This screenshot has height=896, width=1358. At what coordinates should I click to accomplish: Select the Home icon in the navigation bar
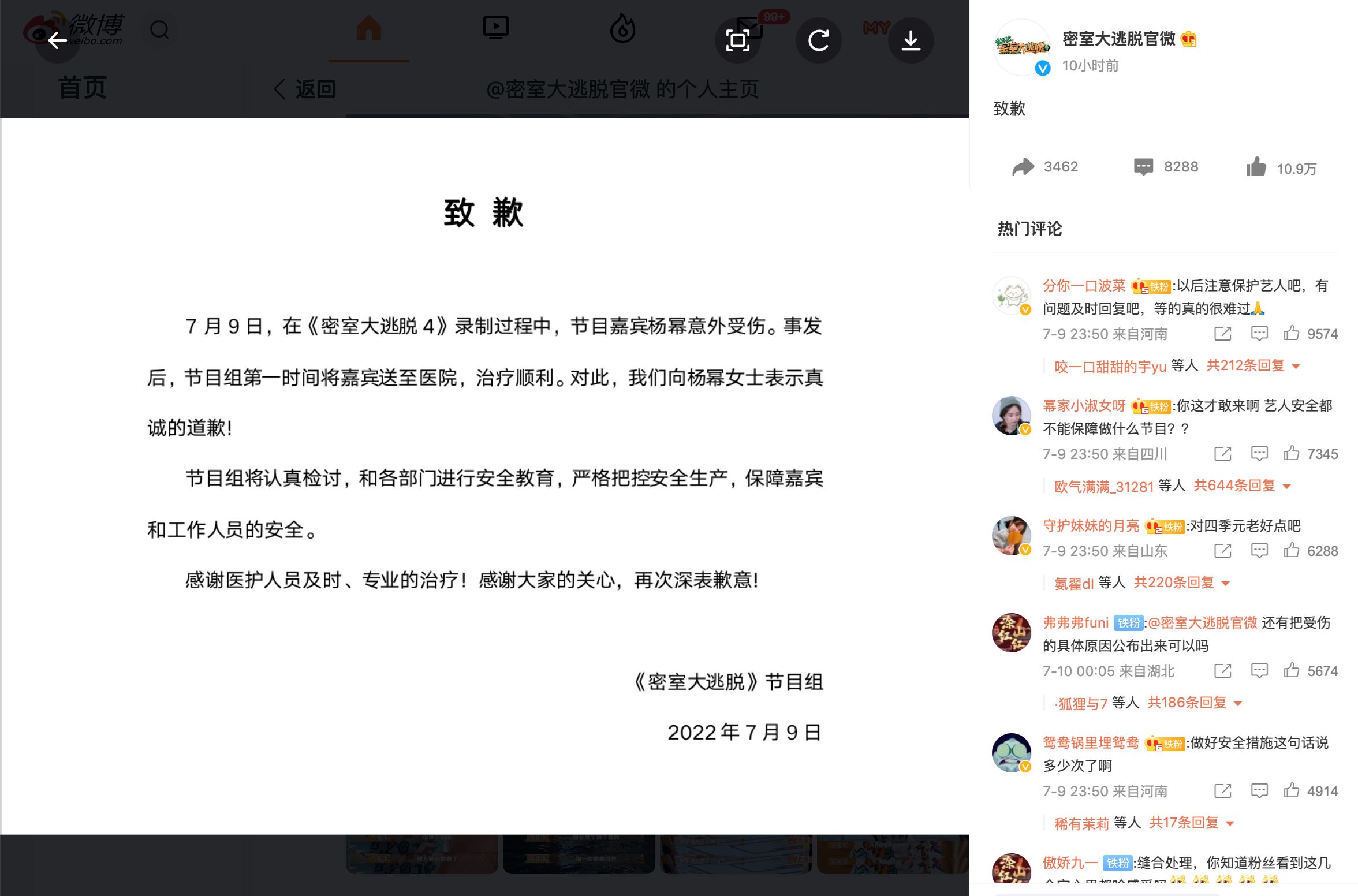pos(368,28)
